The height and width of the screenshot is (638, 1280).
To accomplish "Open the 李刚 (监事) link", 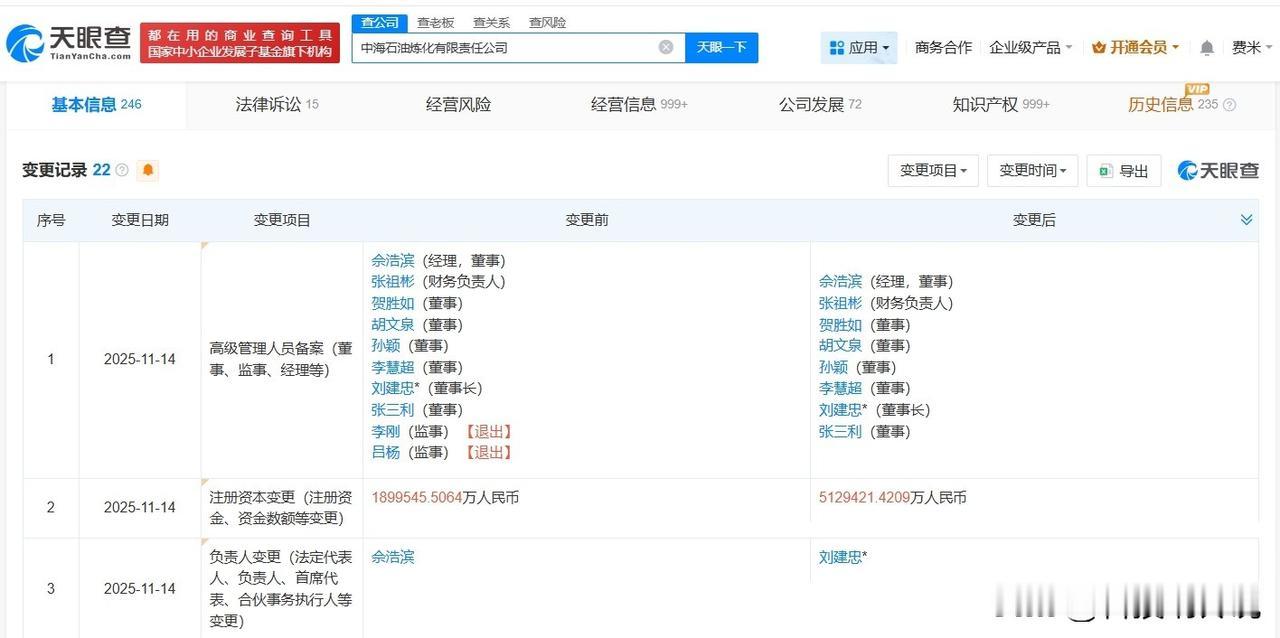I will pyautogui.click(x=385, y=431).
